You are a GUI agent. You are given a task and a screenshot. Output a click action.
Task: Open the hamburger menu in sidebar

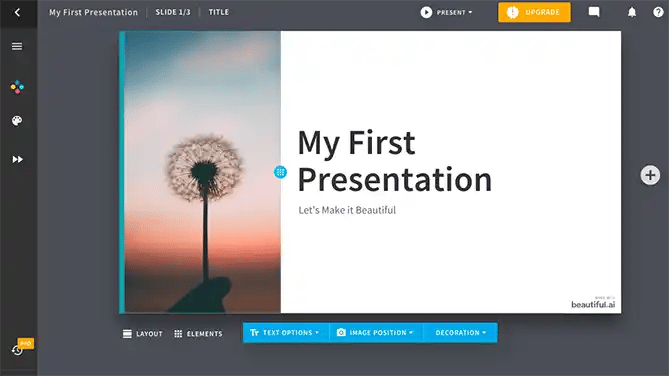pyautogui.click(x=17, y=46)
